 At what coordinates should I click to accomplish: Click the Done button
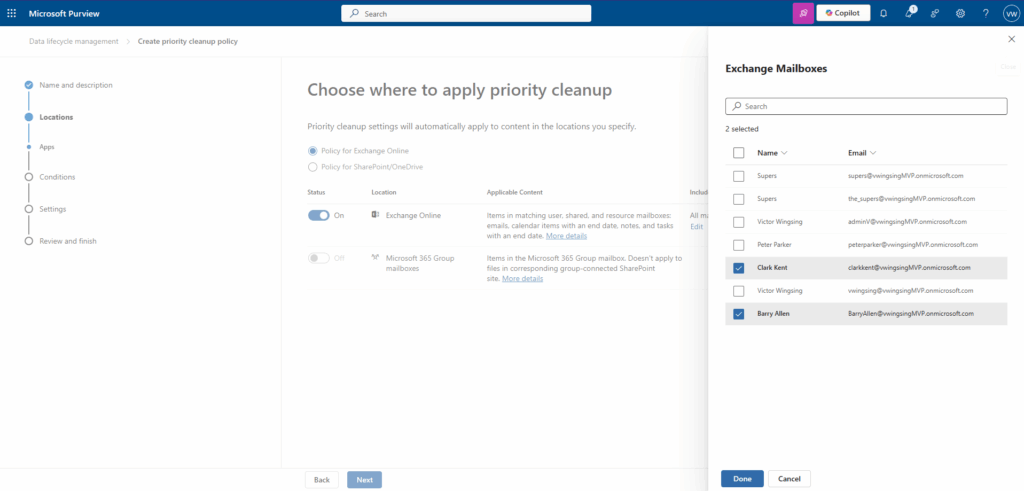pos(742,479)
